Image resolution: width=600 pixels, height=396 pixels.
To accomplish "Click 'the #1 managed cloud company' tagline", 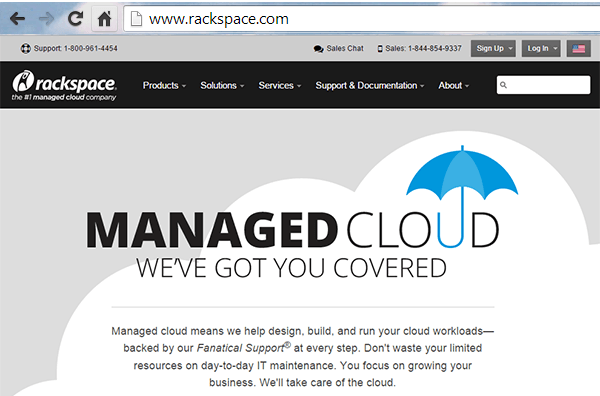I will point(64,98).
